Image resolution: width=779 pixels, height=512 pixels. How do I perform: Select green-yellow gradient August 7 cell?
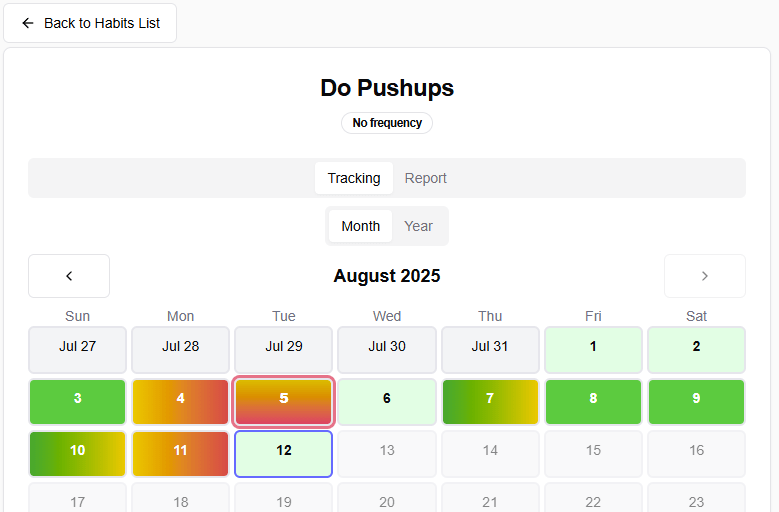(490, 402)
